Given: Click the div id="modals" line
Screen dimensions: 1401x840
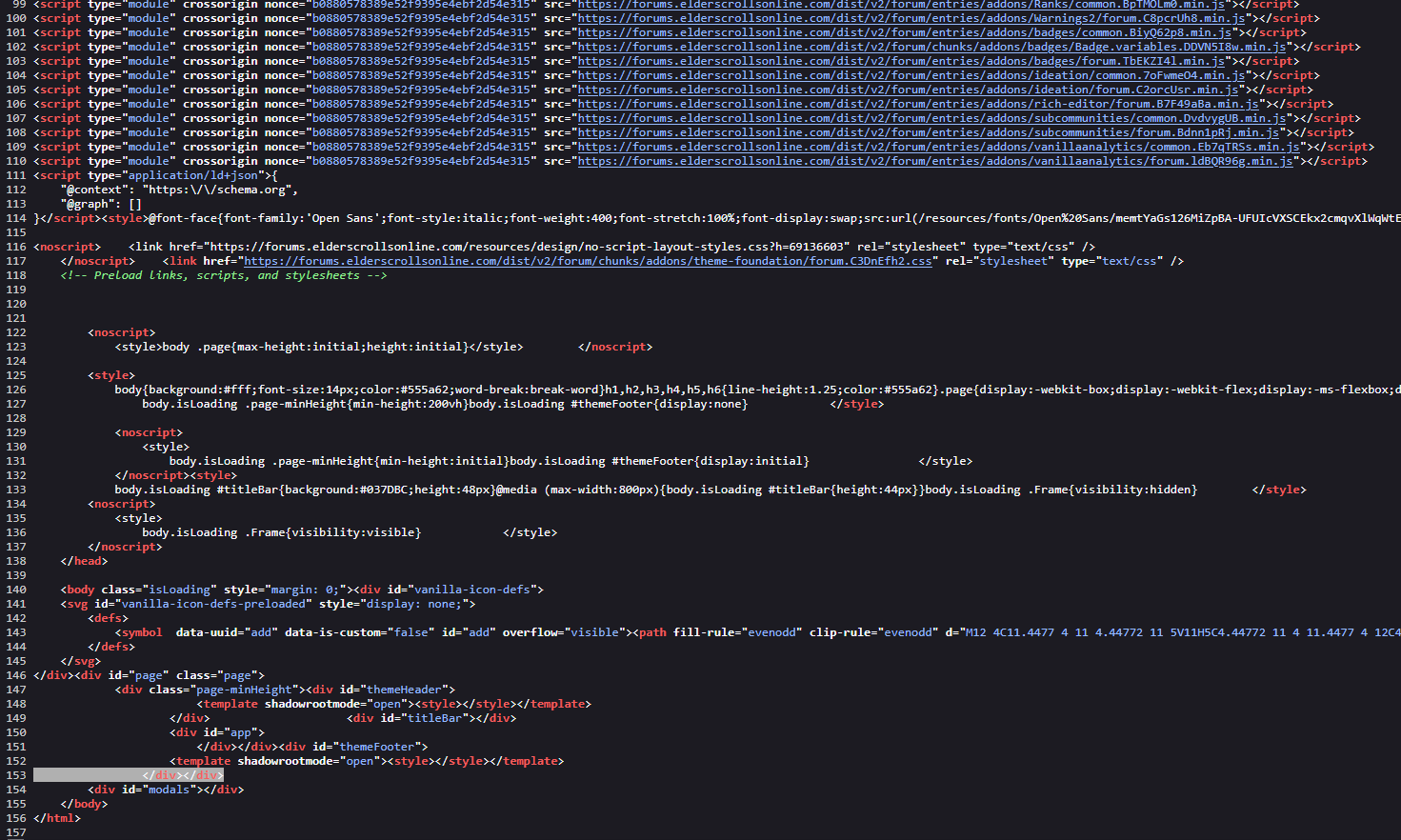Looking at the screenshot, I should point(166,790).
